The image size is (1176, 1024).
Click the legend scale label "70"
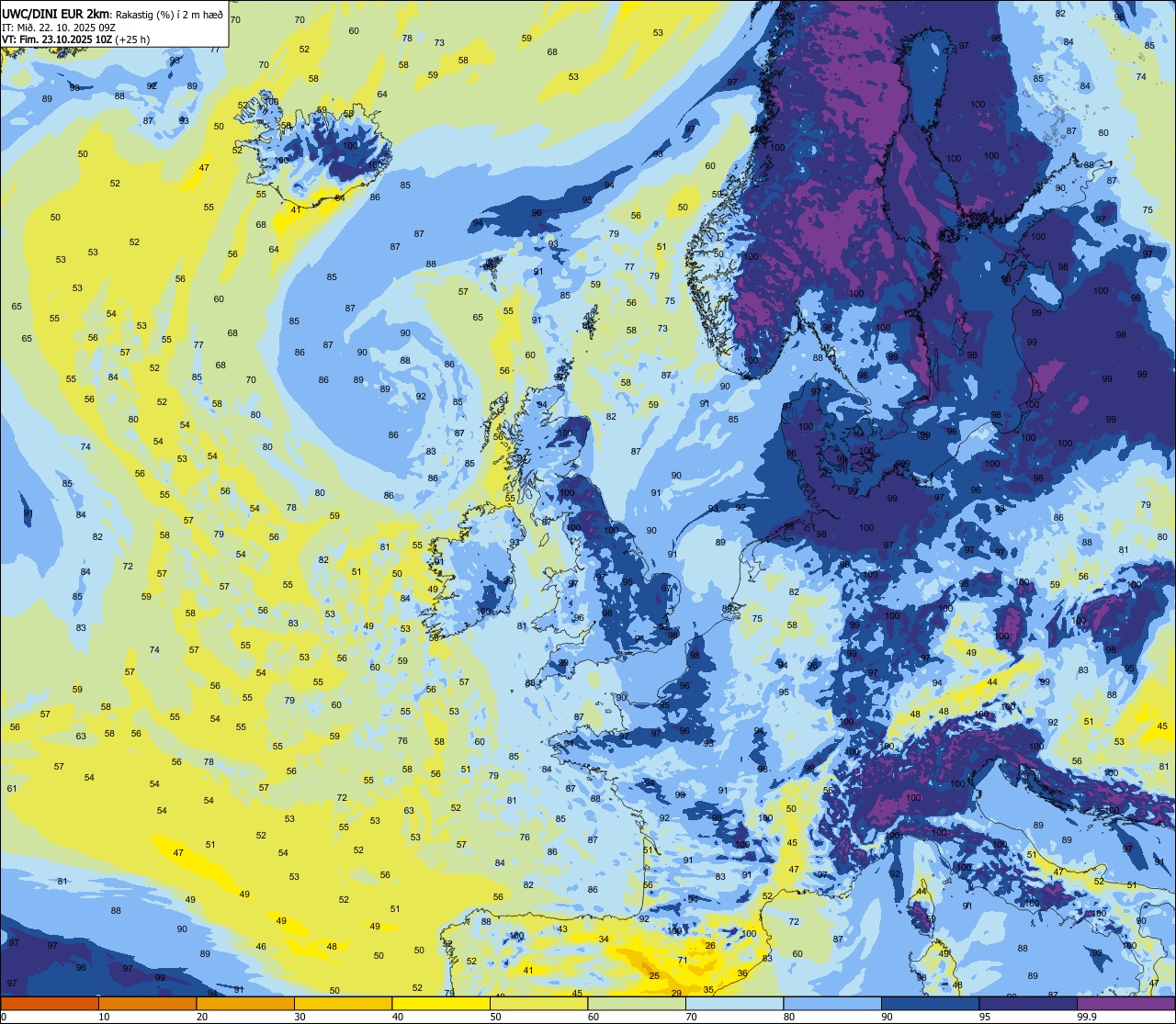[x=691, y=1017]
